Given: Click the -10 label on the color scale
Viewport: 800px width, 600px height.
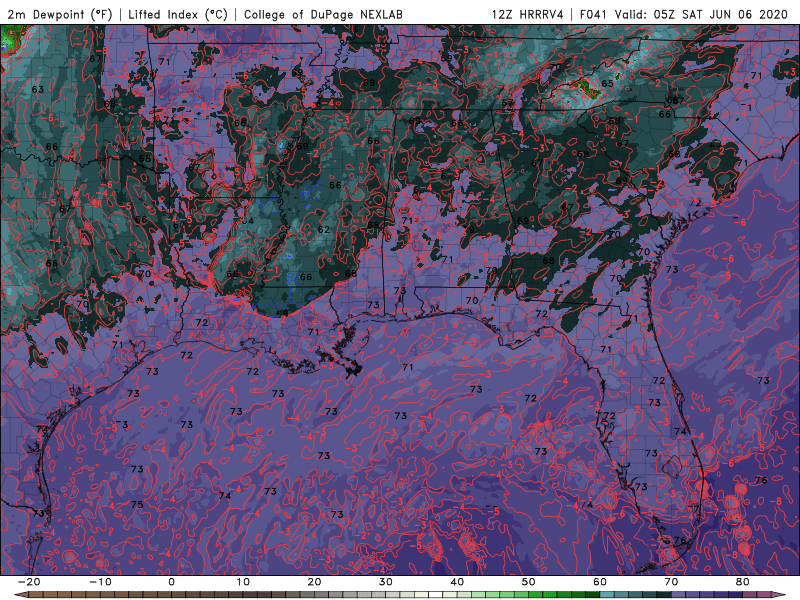Looking at the screenshot, I should (x=100, y=582).
